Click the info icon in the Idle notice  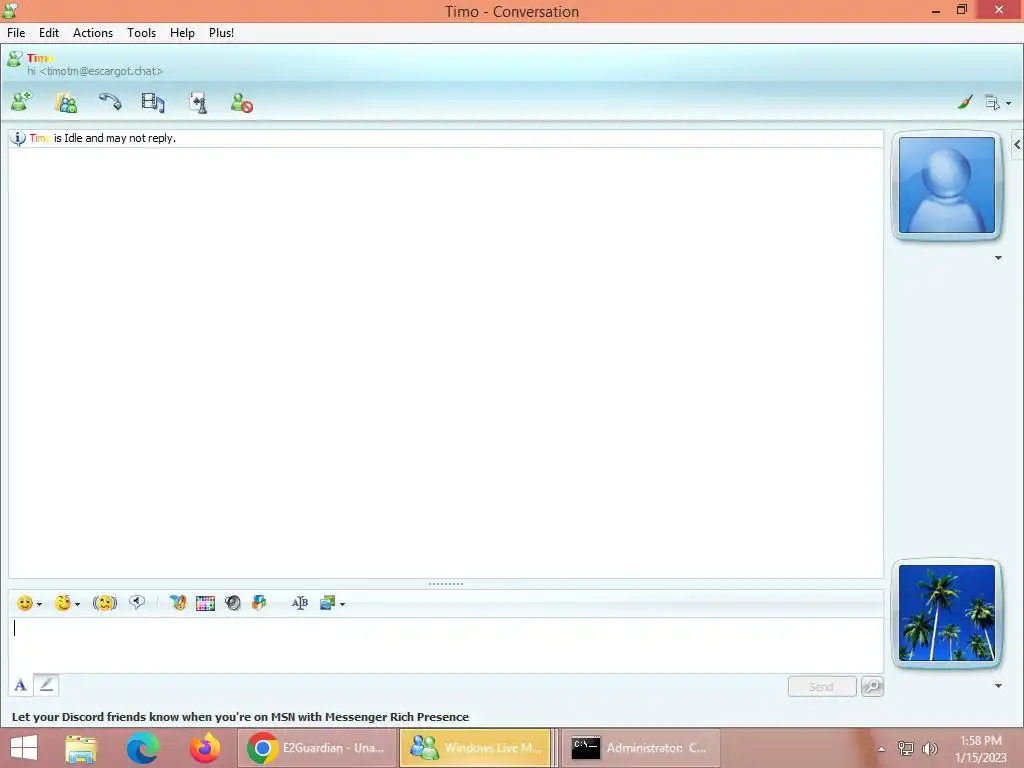pos(18,138)
